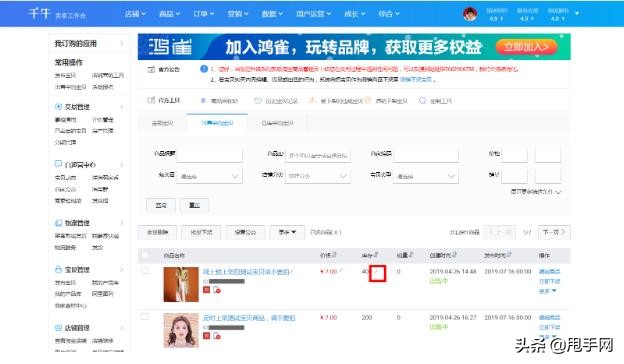Viewport: 624px width, 364px height.
Task: Click the clock history records tool icon
Action: [x=258, y=101]
